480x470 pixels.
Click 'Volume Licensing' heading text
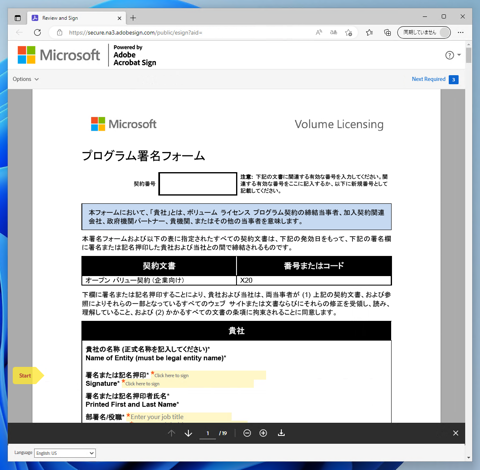(x=339, y=124)
